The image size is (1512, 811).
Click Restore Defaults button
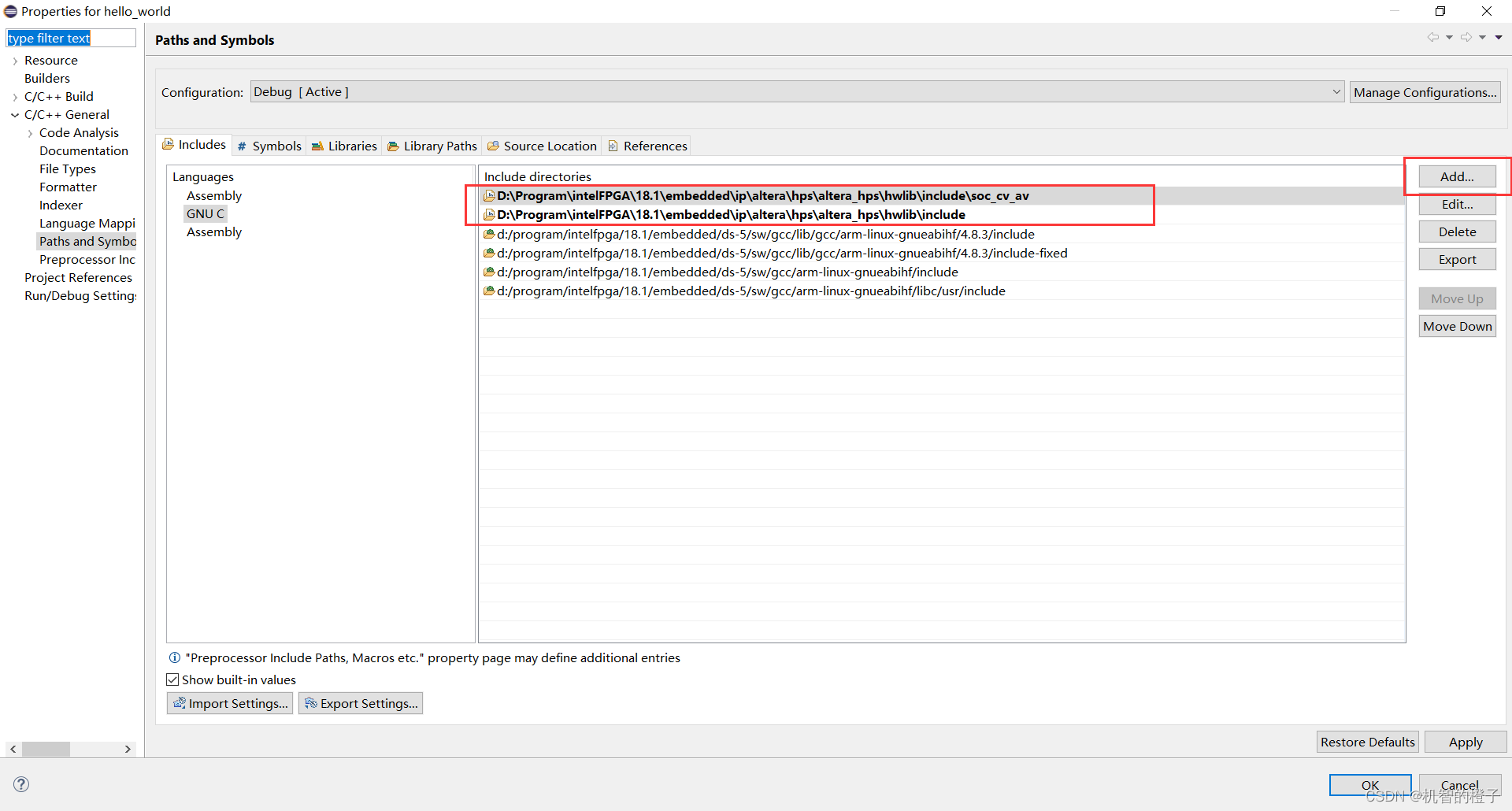pyautogui.click(x=1367, y=742)
